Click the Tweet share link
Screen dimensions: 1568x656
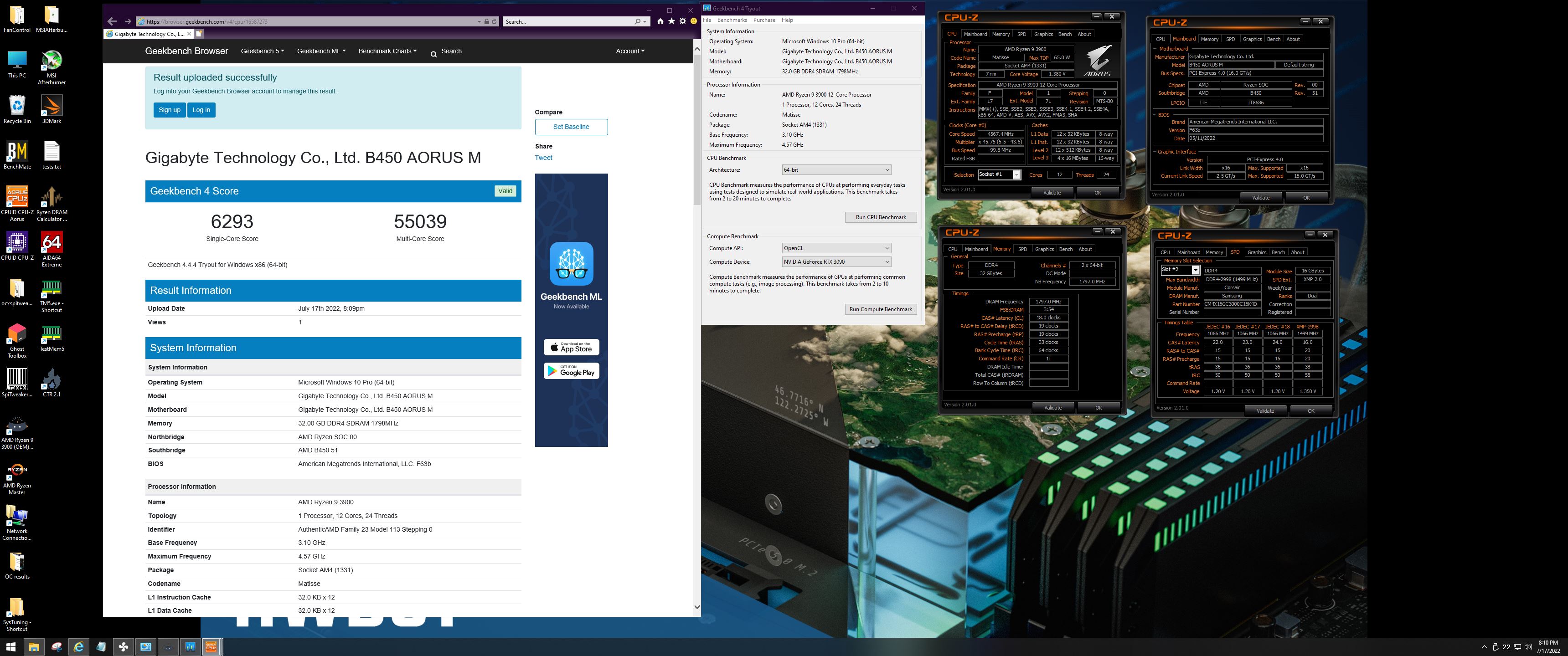point(544,158)
